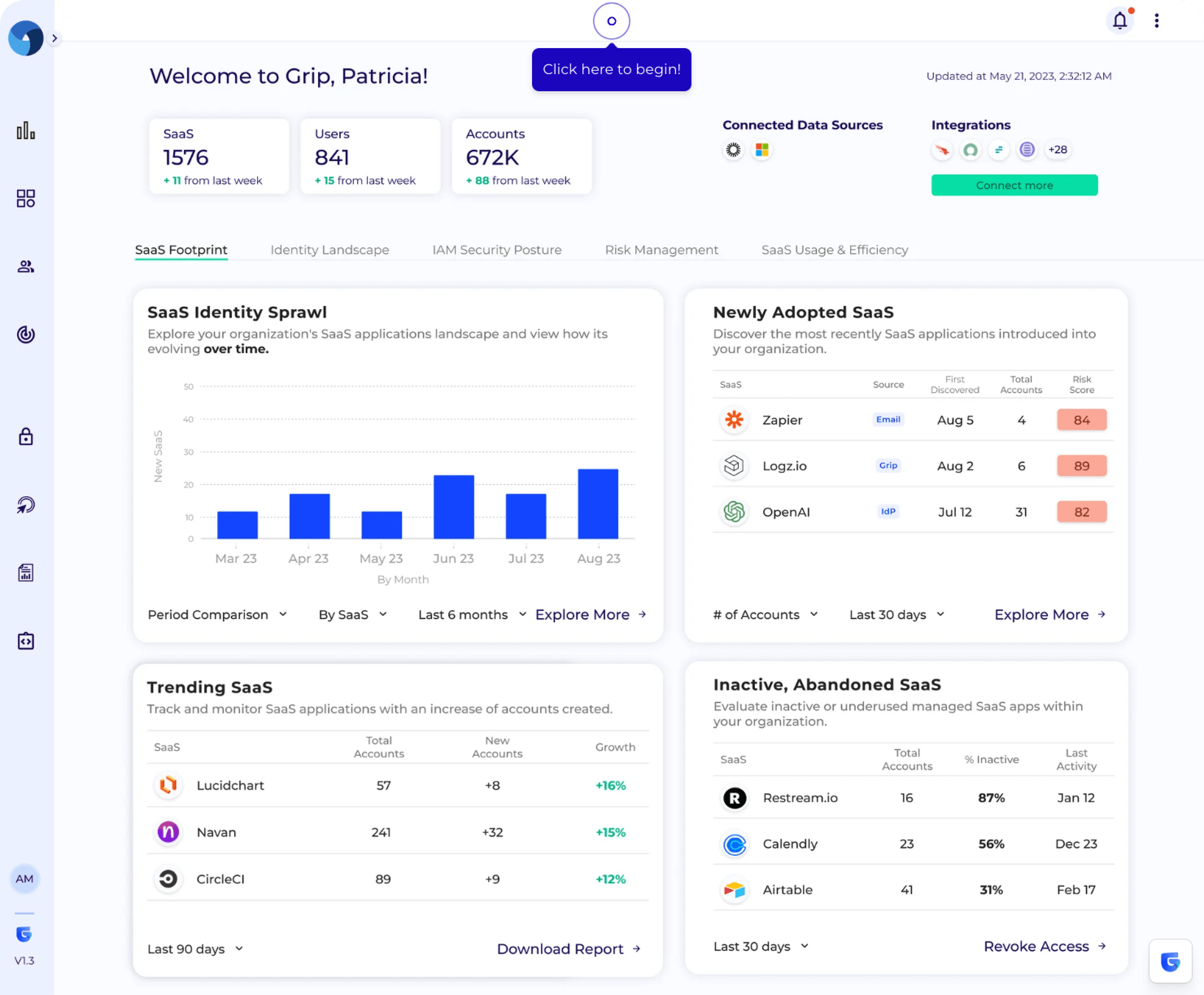The width and height of the screenshot is (1204, 995).
Task: Click the dashboard grid sidebar icon
Action: (26, 198)
